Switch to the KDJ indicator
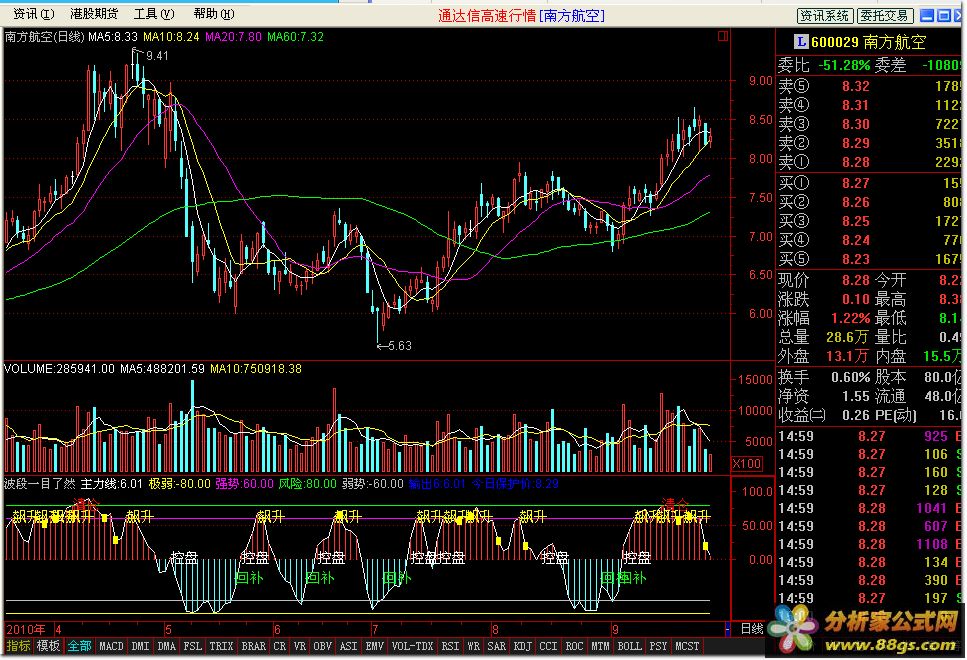Viewport: 967px width, 660px height. 522,646
